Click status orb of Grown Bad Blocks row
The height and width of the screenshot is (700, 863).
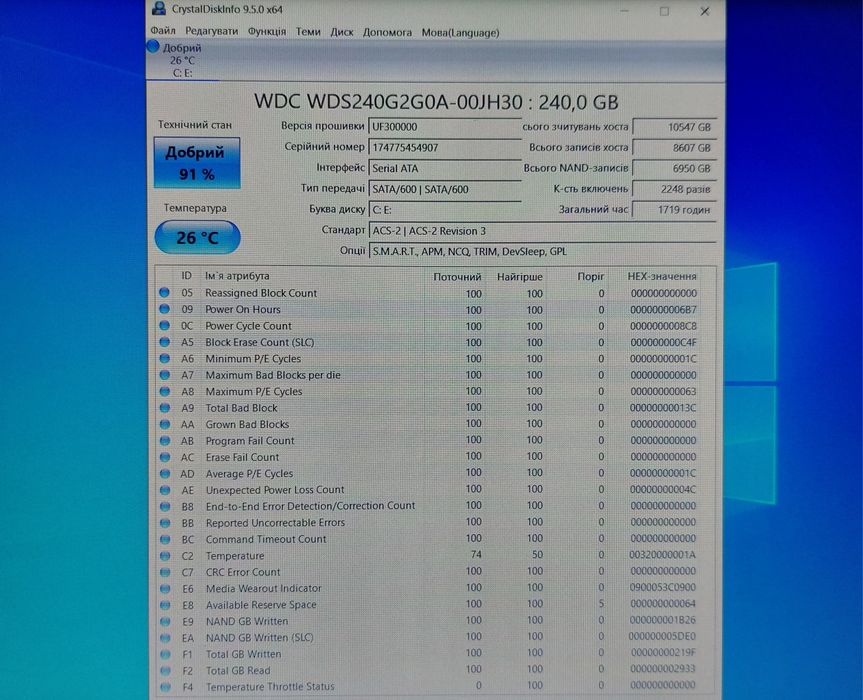(x=164, y=424)
